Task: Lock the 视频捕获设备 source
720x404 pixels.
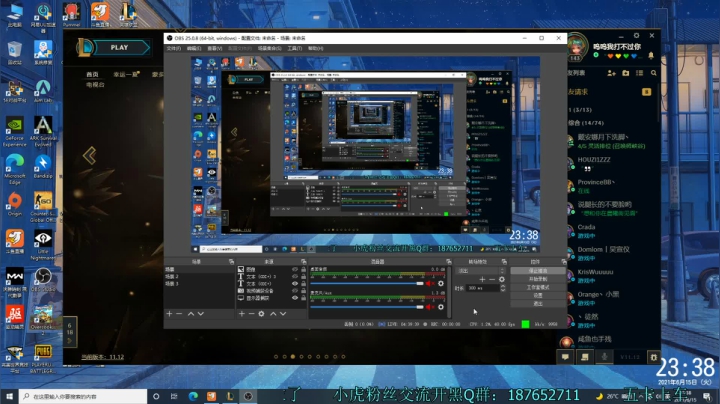Action: point(303,291)
